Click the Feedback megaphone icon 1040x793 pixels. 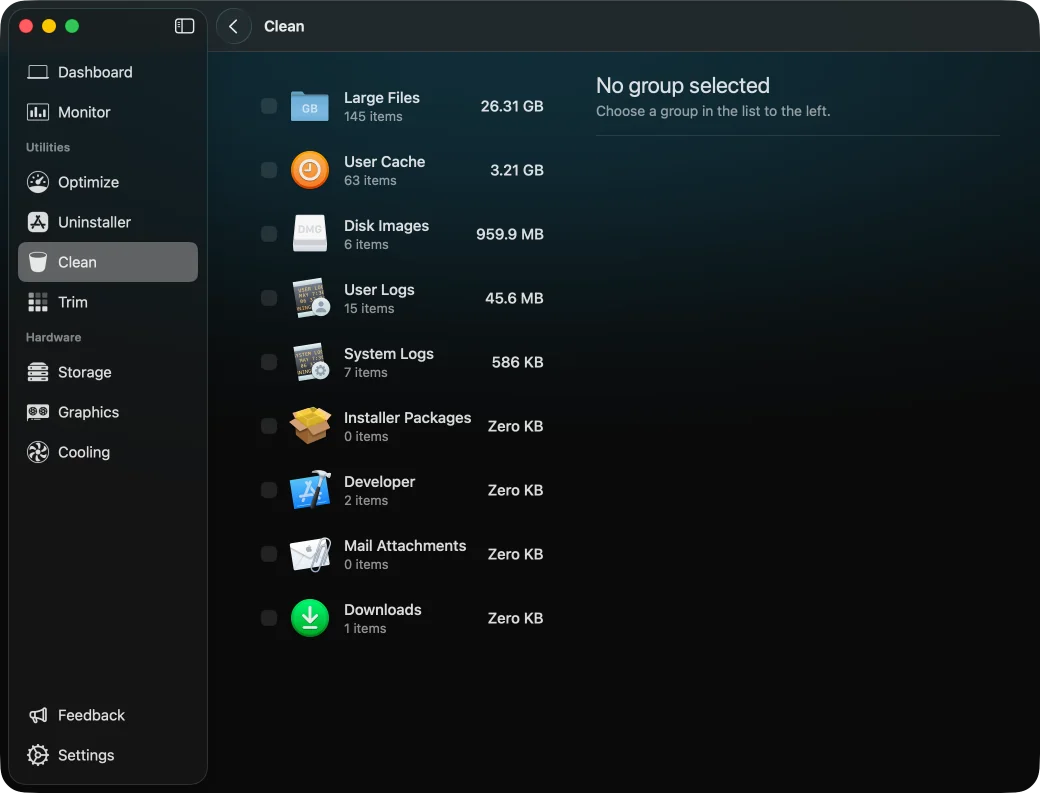click(x=38, y=715)
